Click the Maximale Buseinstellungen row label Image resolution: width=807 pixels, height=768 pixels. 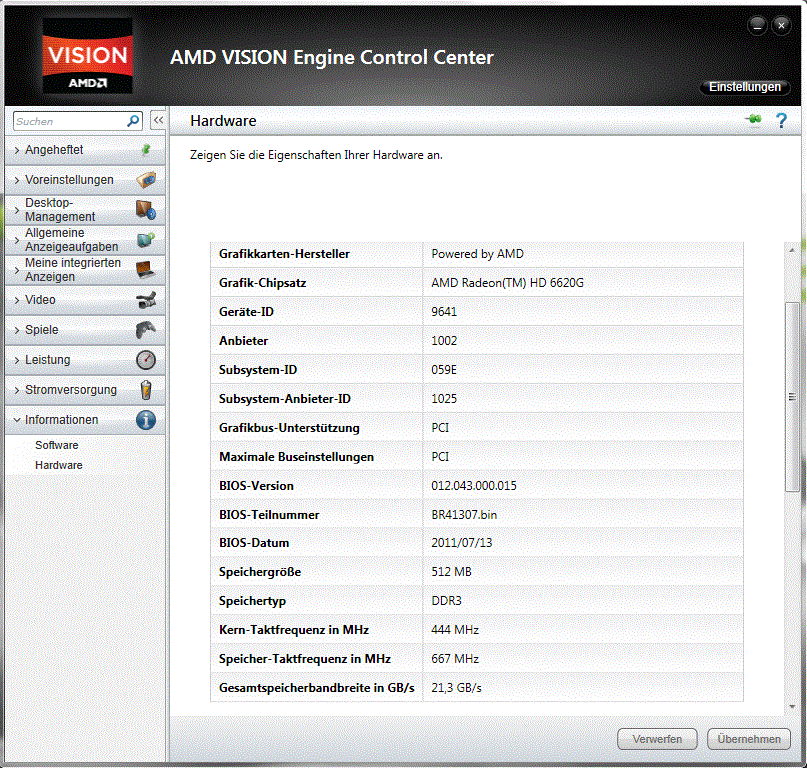pos(296,457)
